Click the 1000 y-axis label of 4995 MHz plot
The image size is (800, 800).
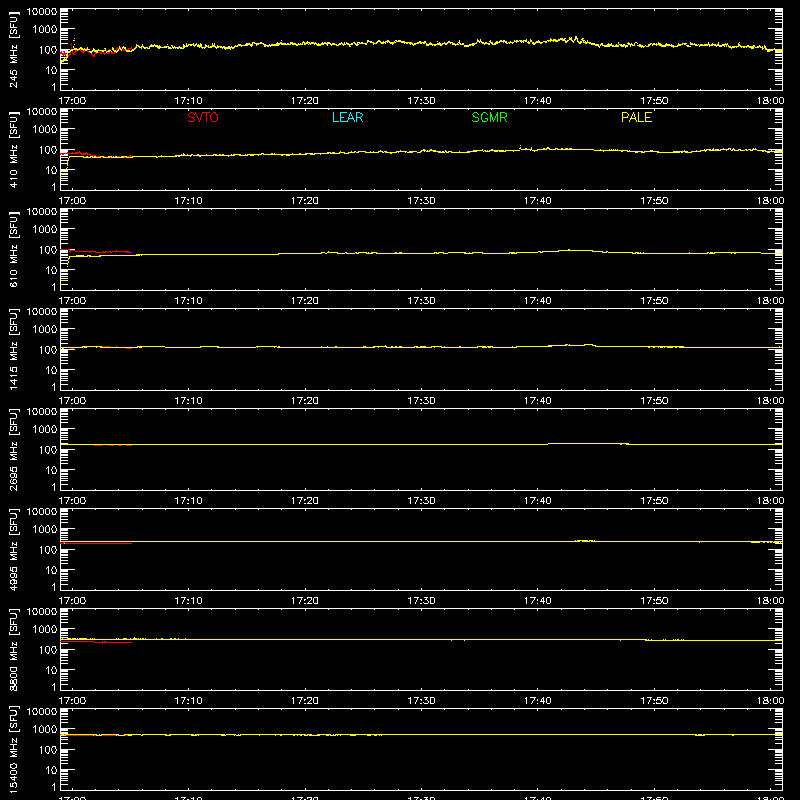point(45,530)
